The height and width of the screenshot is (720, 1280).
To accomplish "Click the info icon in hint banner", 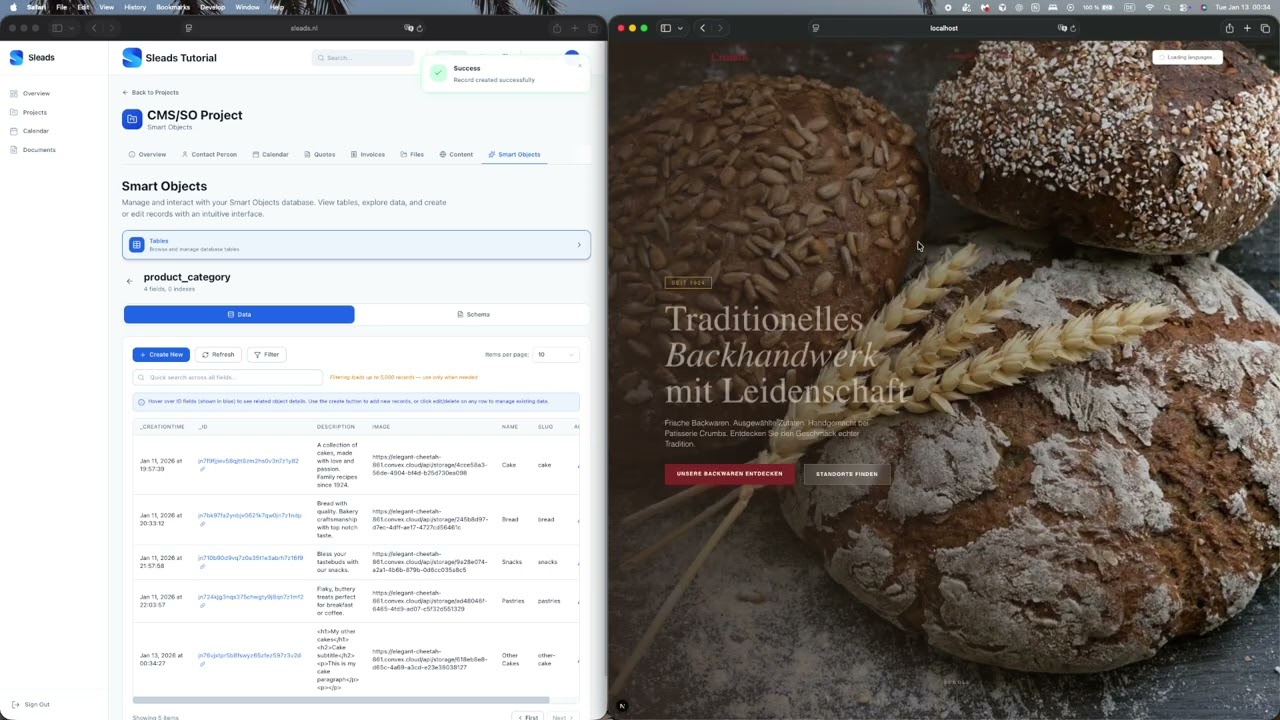I will 141,401.
